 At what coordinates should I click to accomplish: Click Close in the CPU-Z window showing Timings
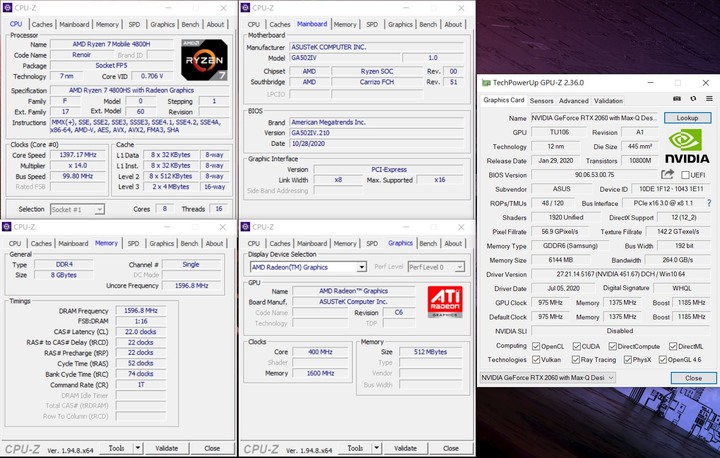point(212,448)
